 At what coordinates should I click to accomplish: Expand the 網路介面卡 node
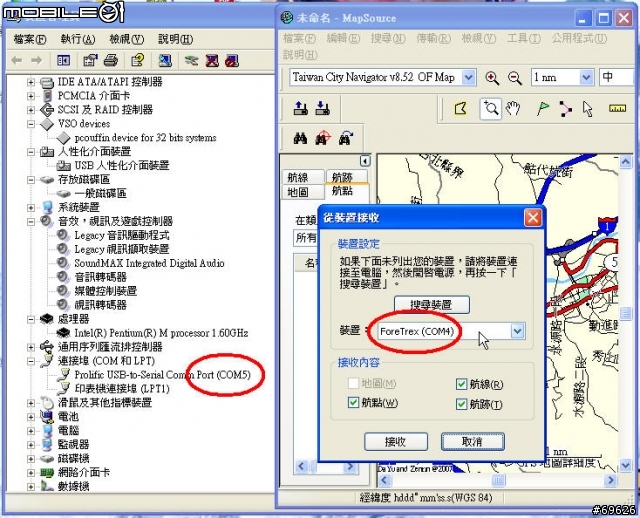31,473
